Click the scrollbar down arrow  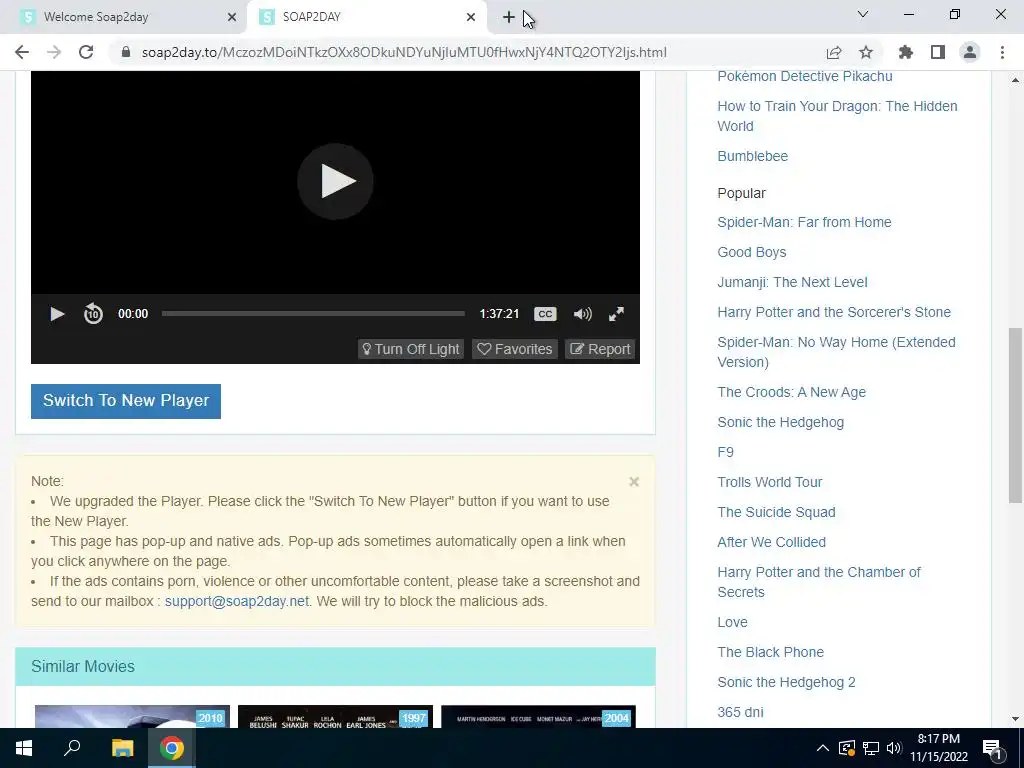(x=1015, y=719)
